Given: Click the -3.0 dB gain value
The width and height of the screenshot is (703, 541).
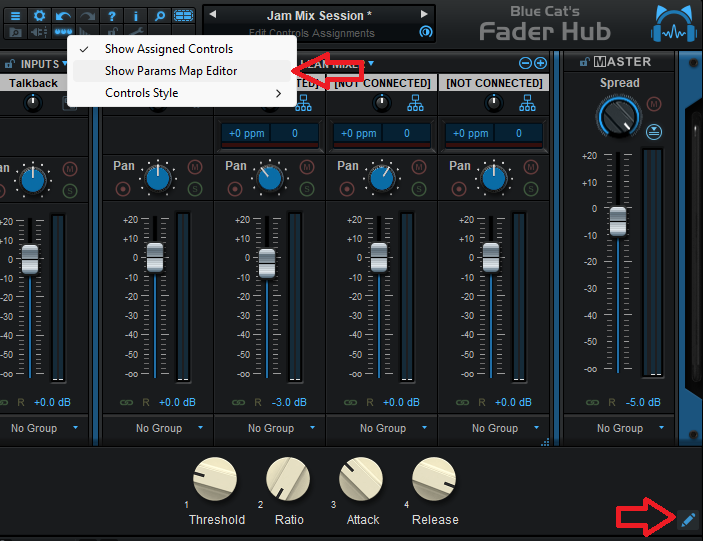Looking at the screenshot, I should (289, 403).
